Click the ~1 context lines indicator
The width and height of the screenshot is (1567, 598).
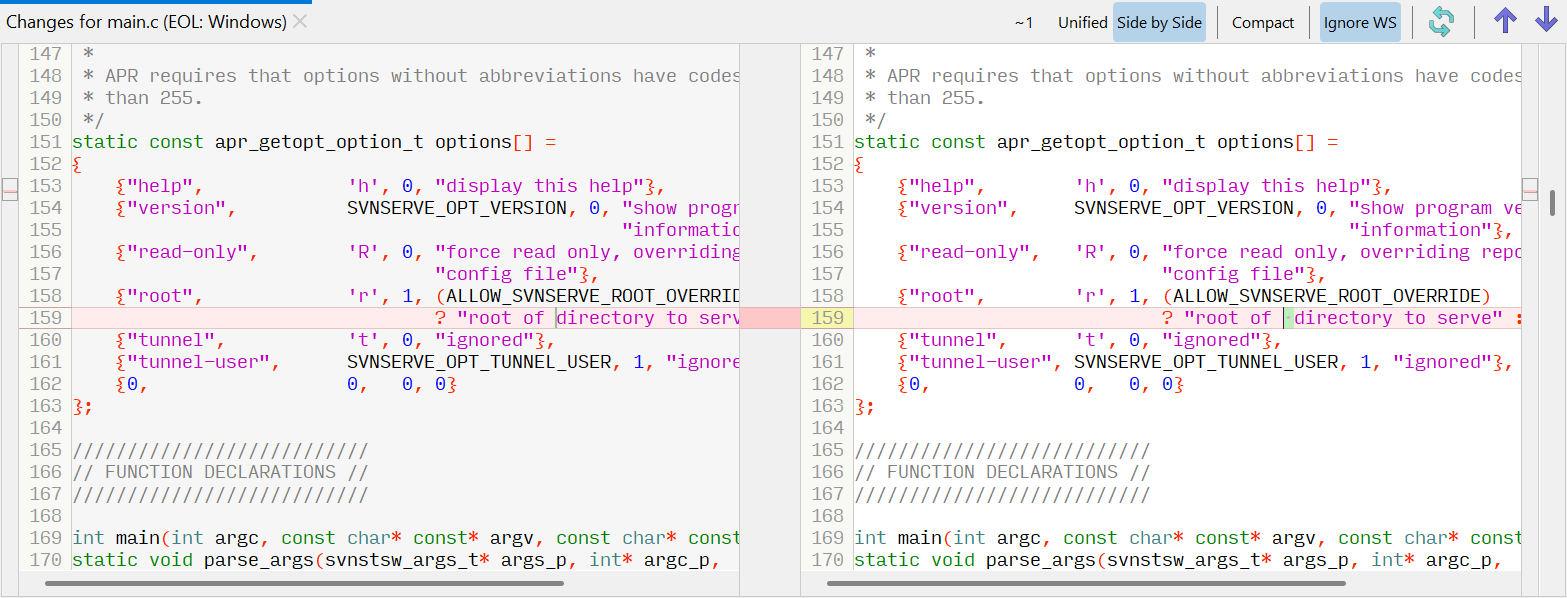[1024, 21]
